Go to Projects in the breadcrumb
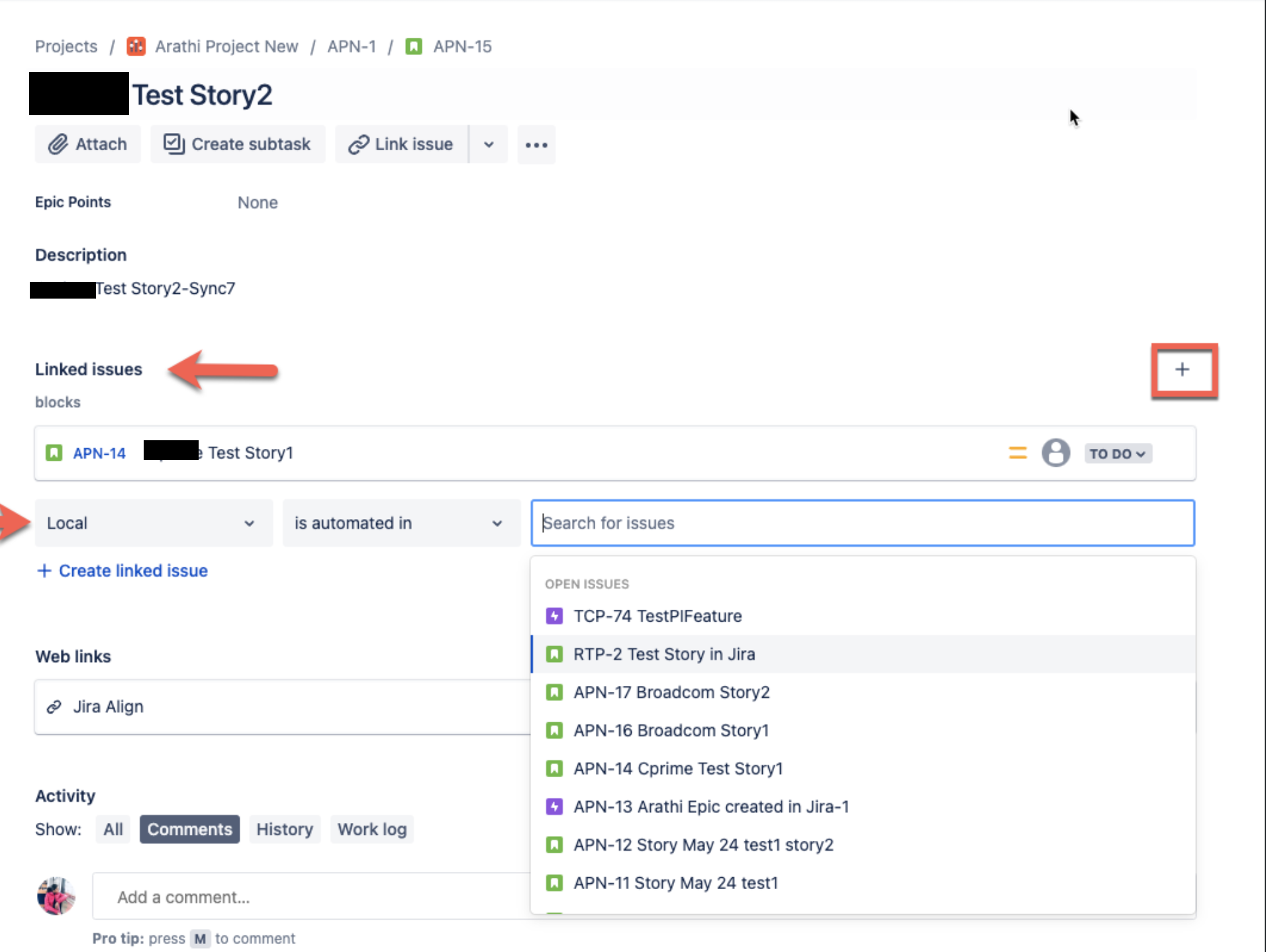Image resolution: width=1266 pixels, height=952 pixels. [x=66, y=46]
